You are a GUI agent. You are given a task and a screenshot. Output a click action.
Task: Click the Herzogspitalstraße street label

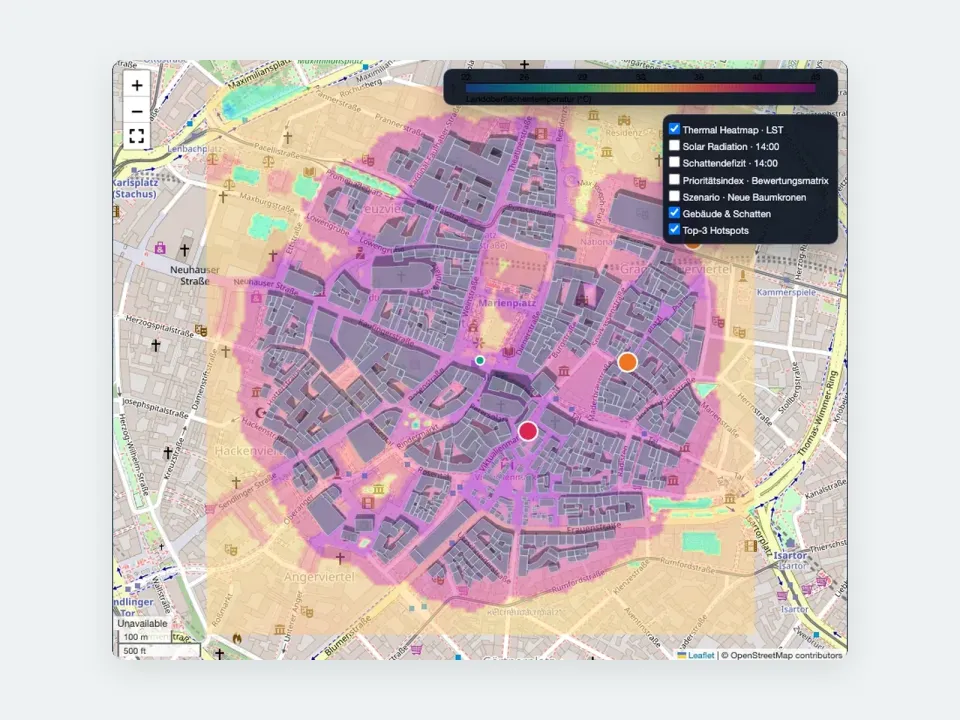[159, 325]
